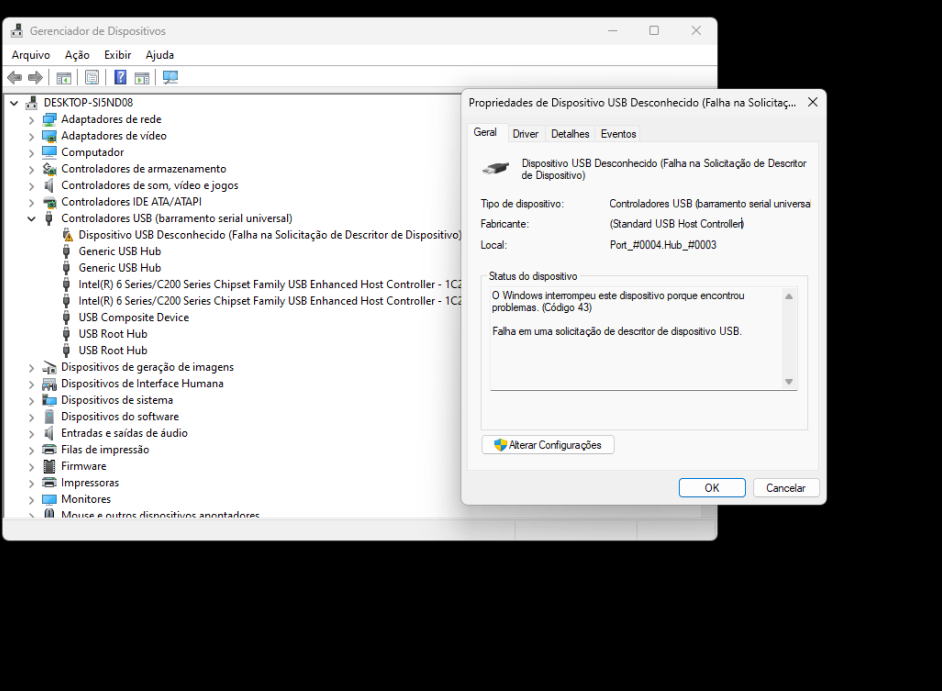Screen dimensions: 942x691
Task: Select the first USB Root Hub entry
Action: (112, 334)
